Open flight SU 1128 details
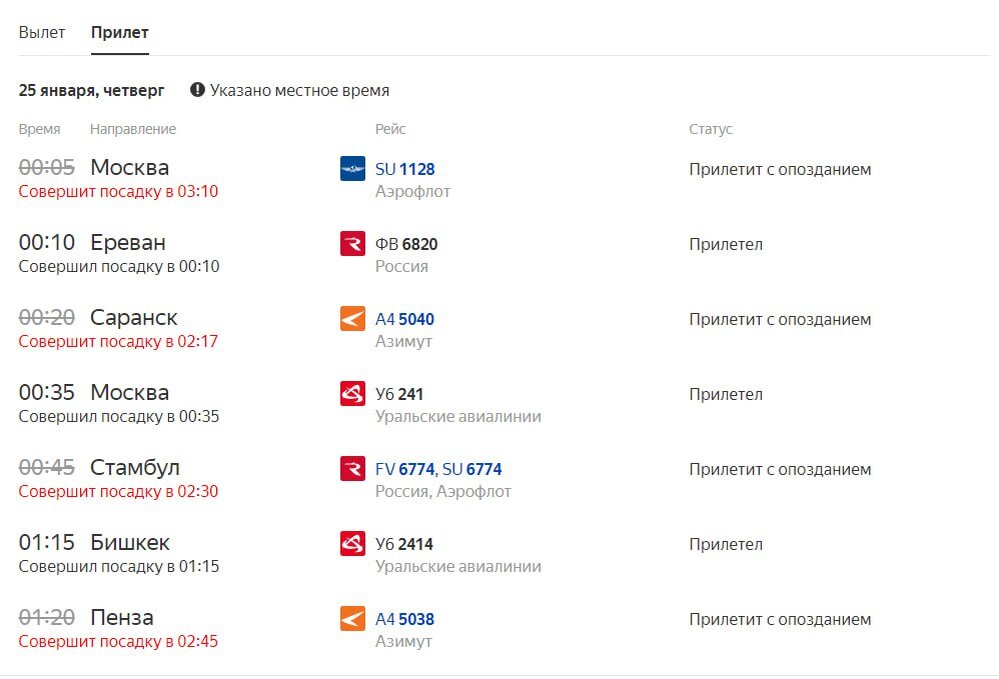The height and width of the screenshot is (679, 999). coord(403,169)
